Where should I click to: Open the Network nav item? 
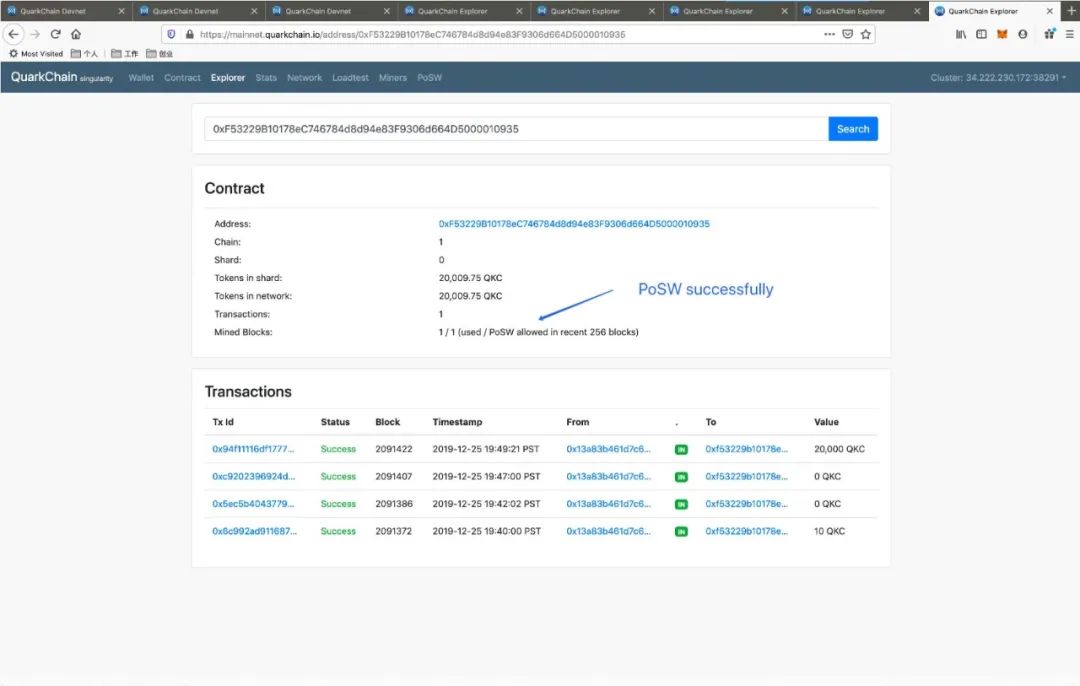point(304,78)
